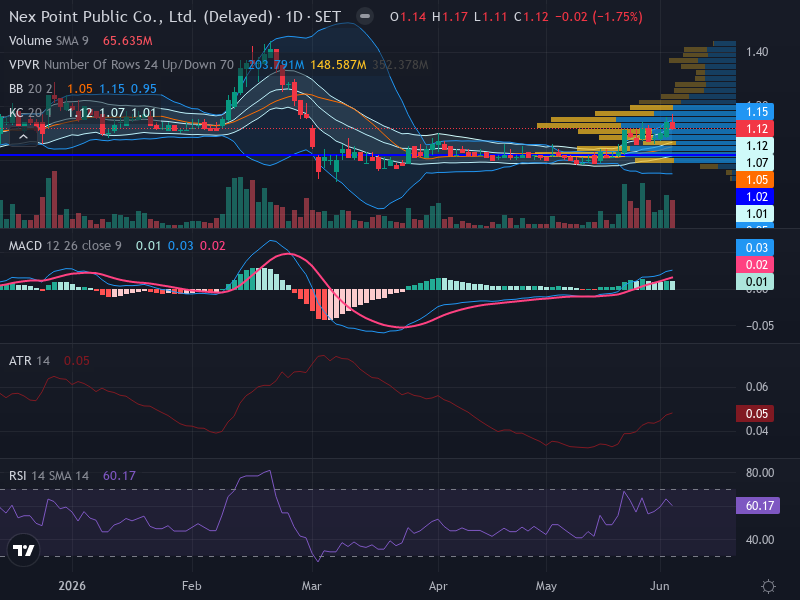The width and height of the screenshot is (800, 600).
Task: Click the 40.00 RSI axis value
Action: tap(760, 539)
